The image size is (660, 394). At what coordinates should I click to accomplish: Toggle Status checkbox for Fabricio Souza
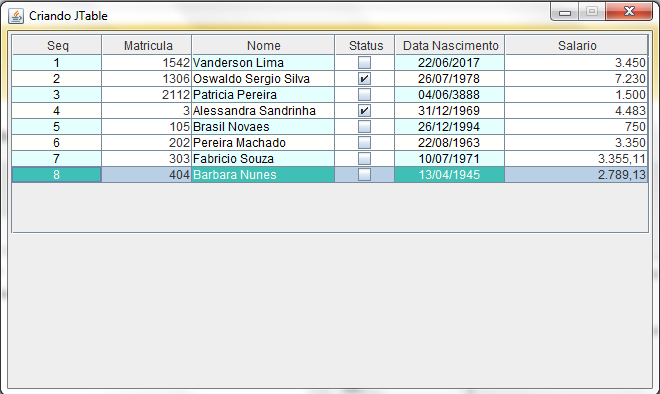pos(365,159)
